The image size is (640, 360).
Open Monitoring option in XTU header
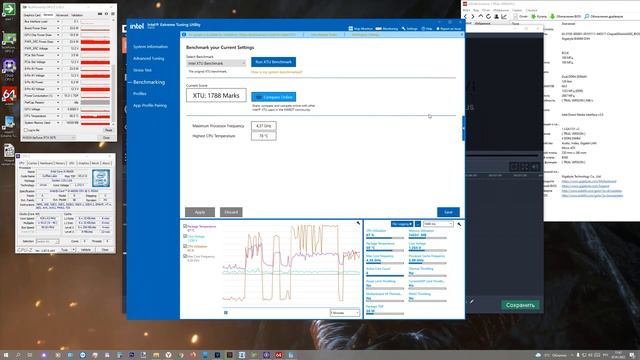click(x=387, y=29)
